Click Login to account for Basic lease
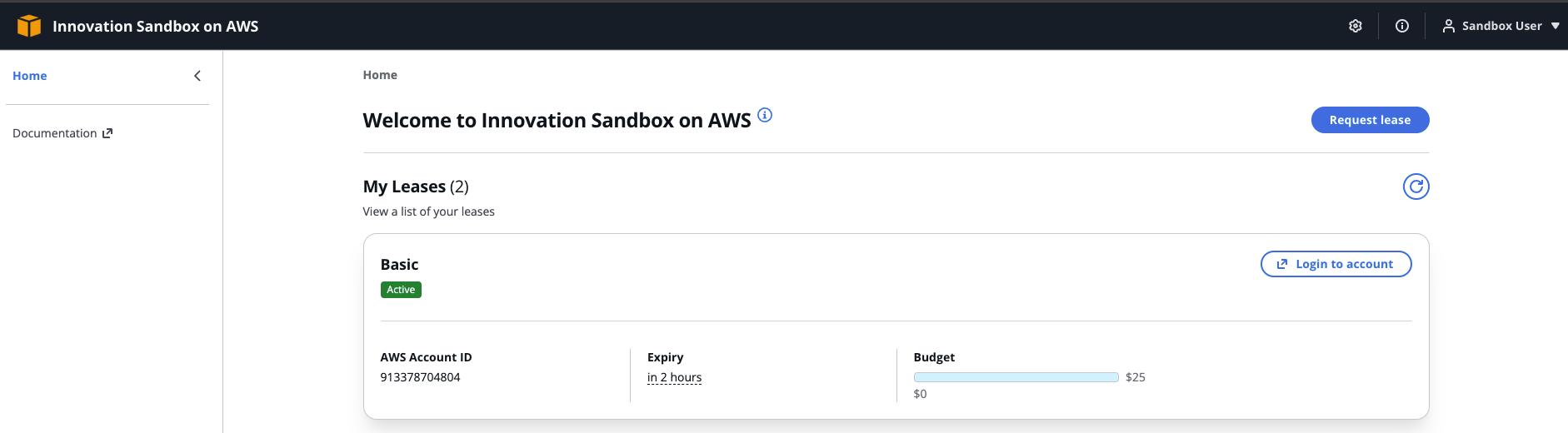The image size is (1568, 433). pos(1336,264)
